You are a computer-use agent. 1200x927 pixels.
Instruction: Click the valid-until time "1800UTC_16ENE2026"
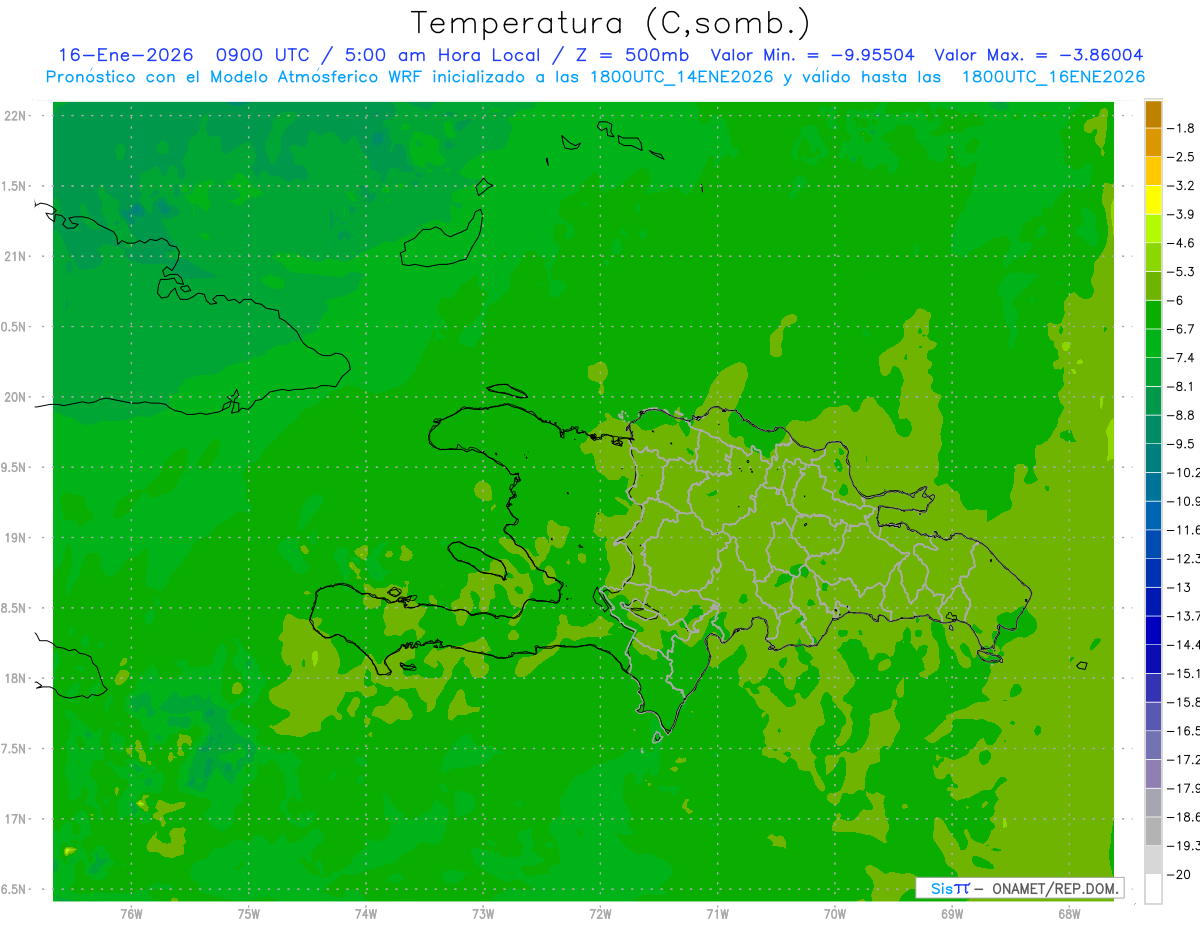(1053, 77)
